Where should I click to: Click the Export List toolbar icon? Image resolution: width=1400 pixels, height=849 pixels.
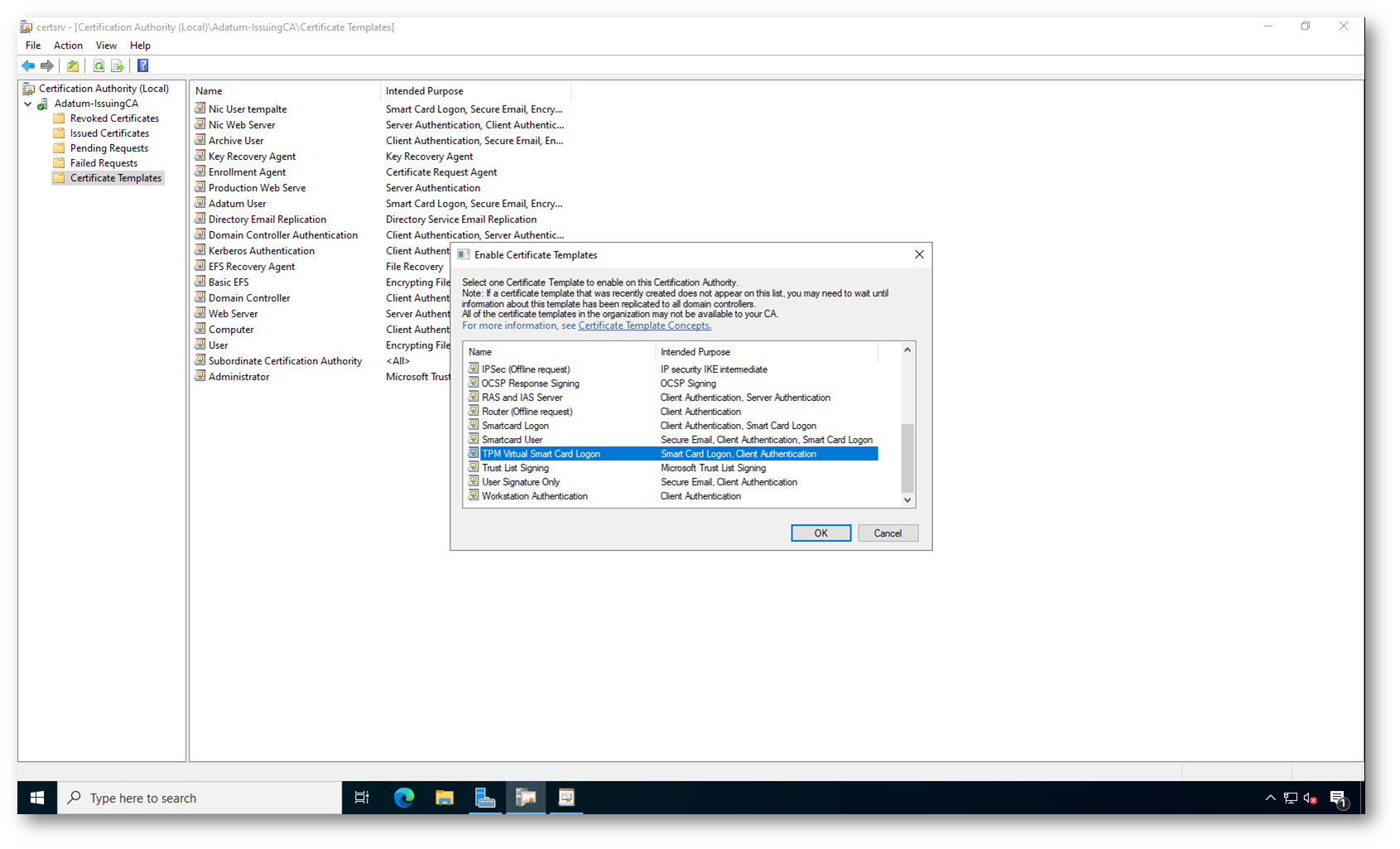(x=118, y=65)
